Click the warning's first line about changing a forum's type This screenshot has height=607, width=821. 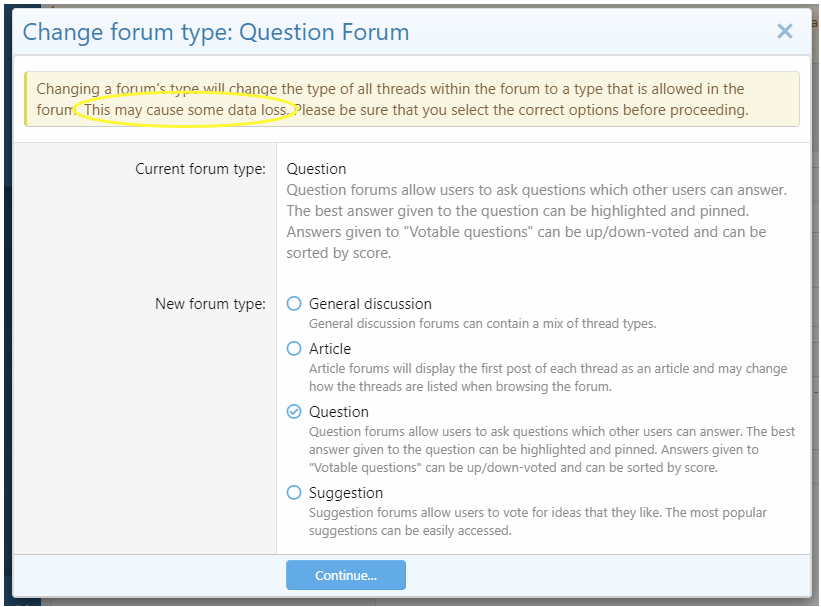[390, 89]
